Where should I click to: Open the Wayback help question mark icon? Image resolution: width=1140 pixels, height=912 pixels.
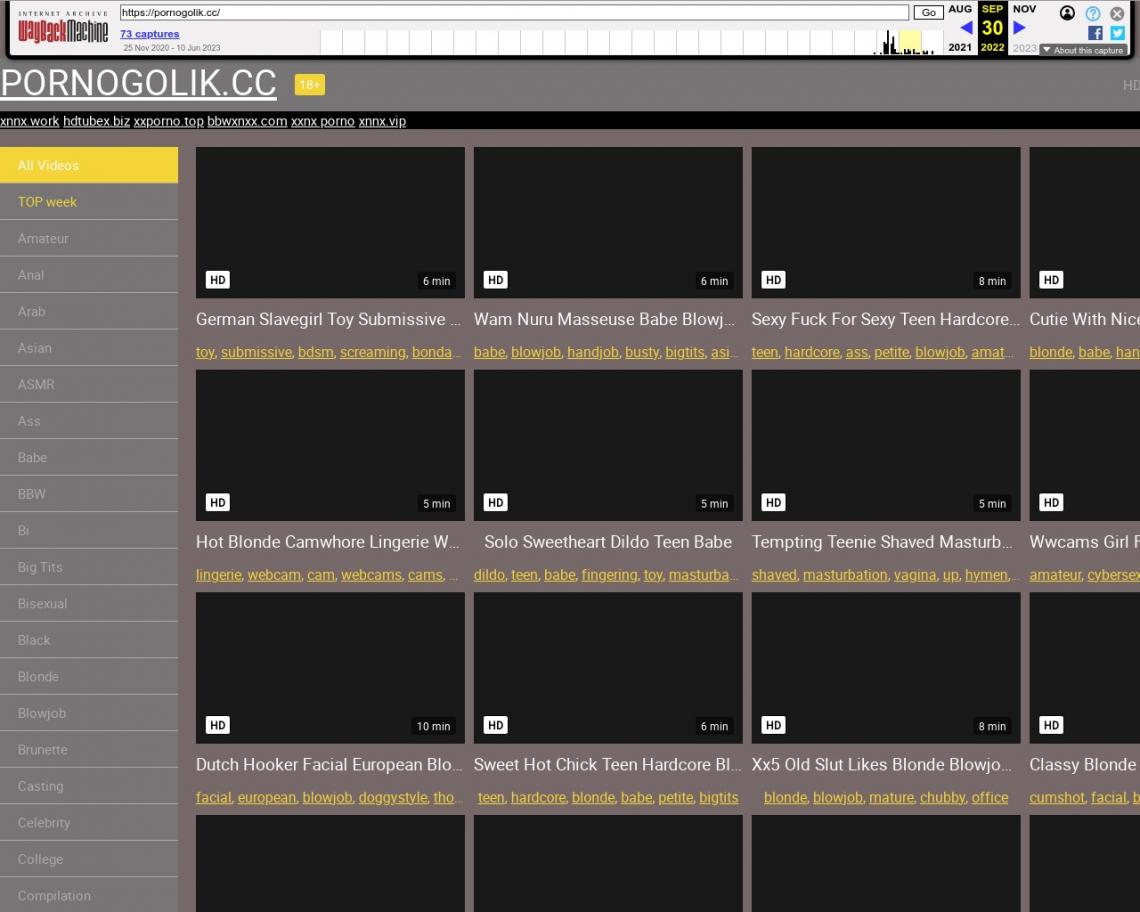click(x=1092, y=13)
